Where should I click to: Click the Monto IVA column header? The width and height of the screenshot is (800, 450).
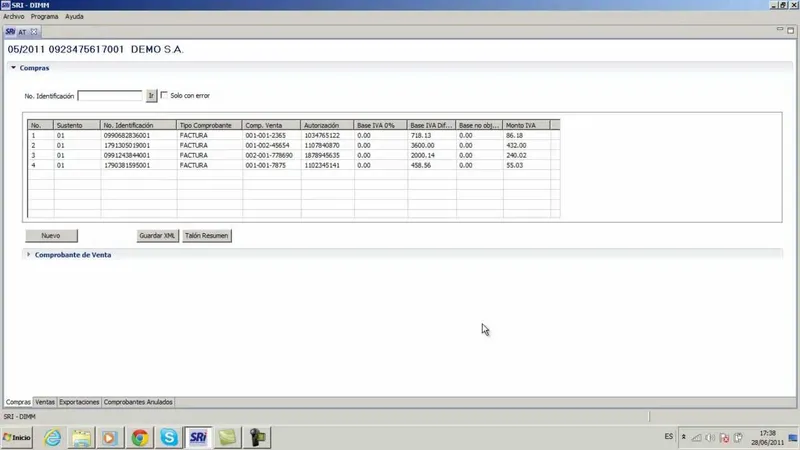tap(526, 125)
